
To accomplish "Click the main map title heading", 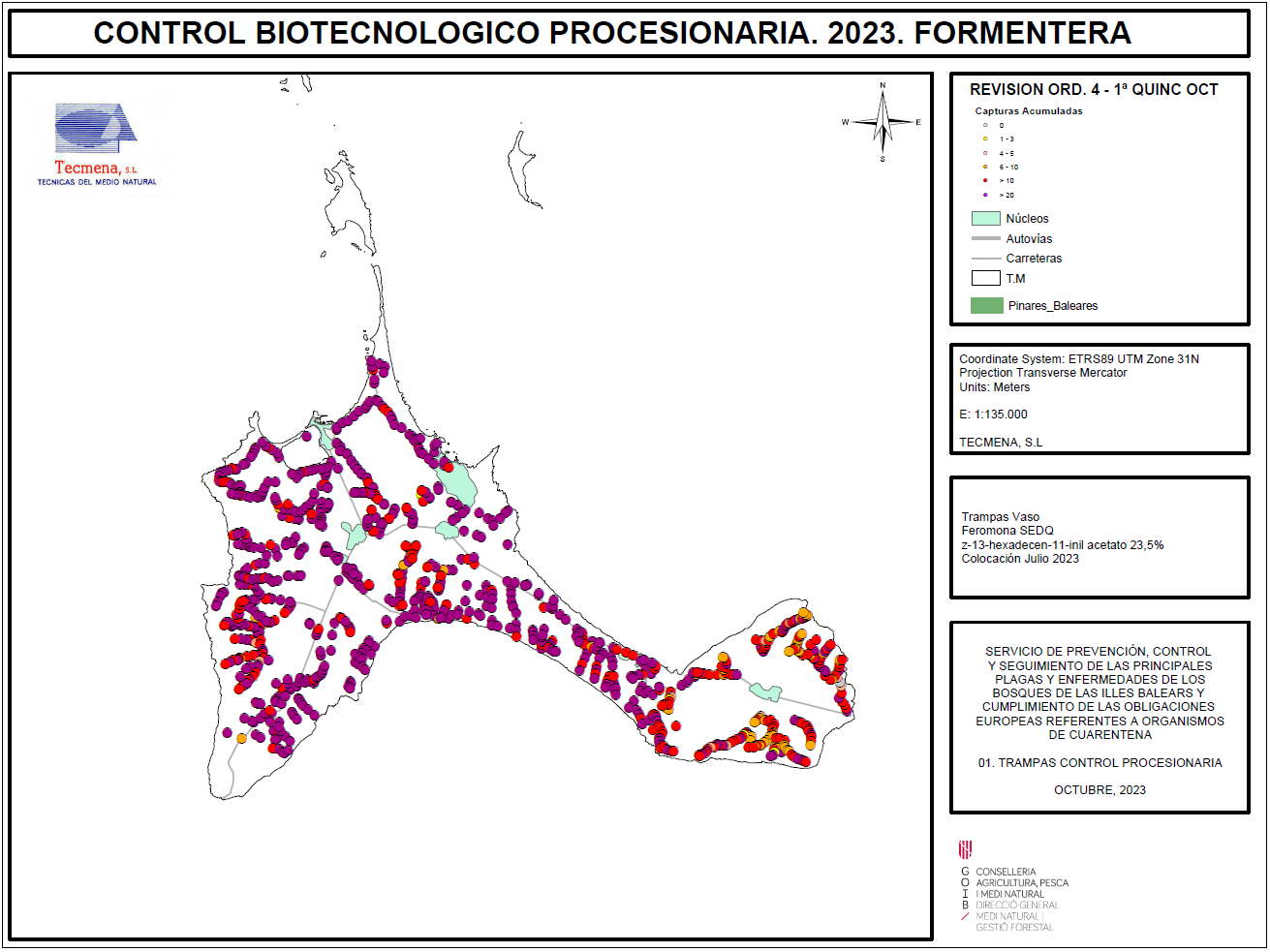I will tap(611, 33).
